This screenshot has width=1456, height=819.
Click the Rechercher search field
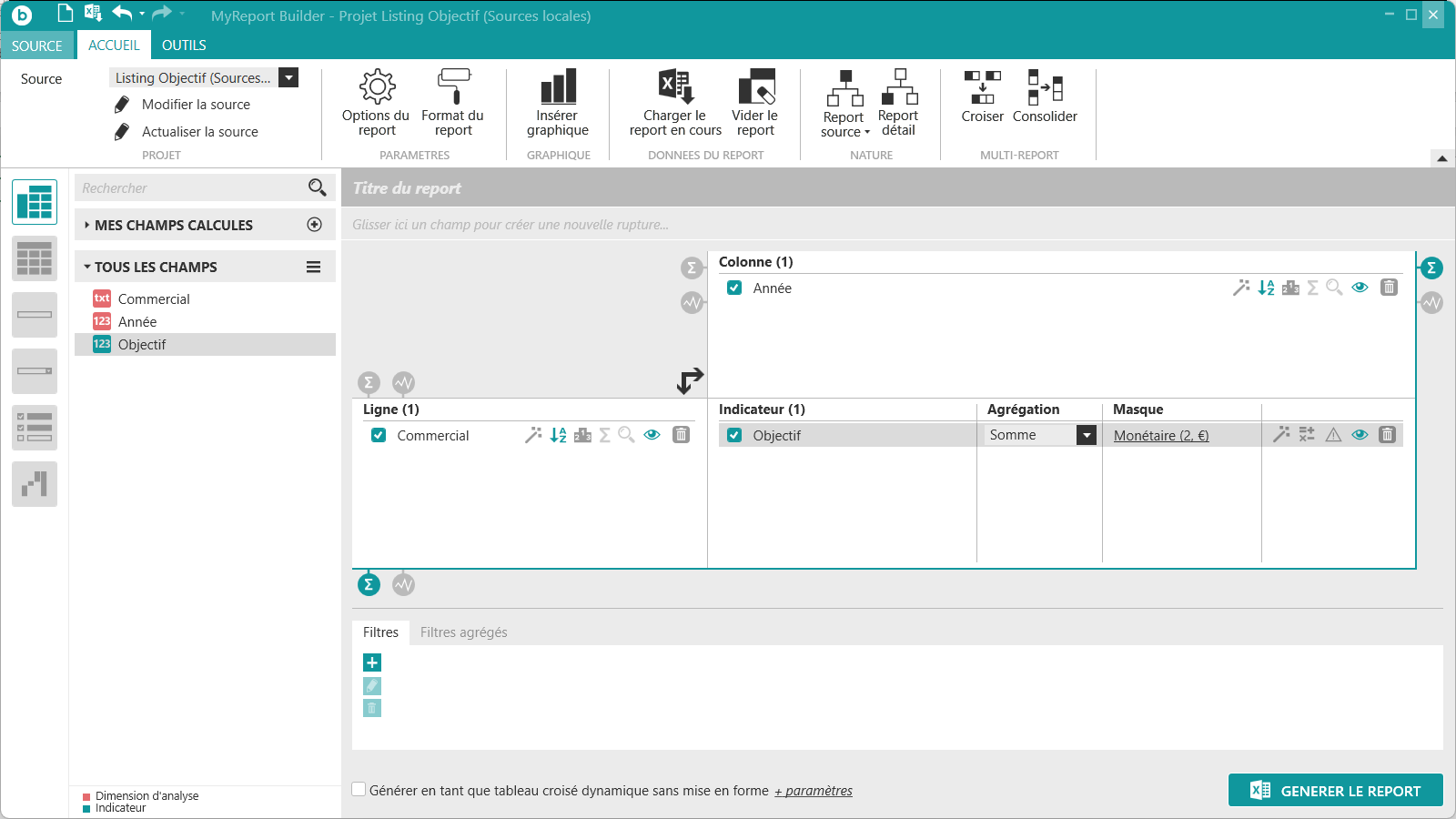(191, 188)
